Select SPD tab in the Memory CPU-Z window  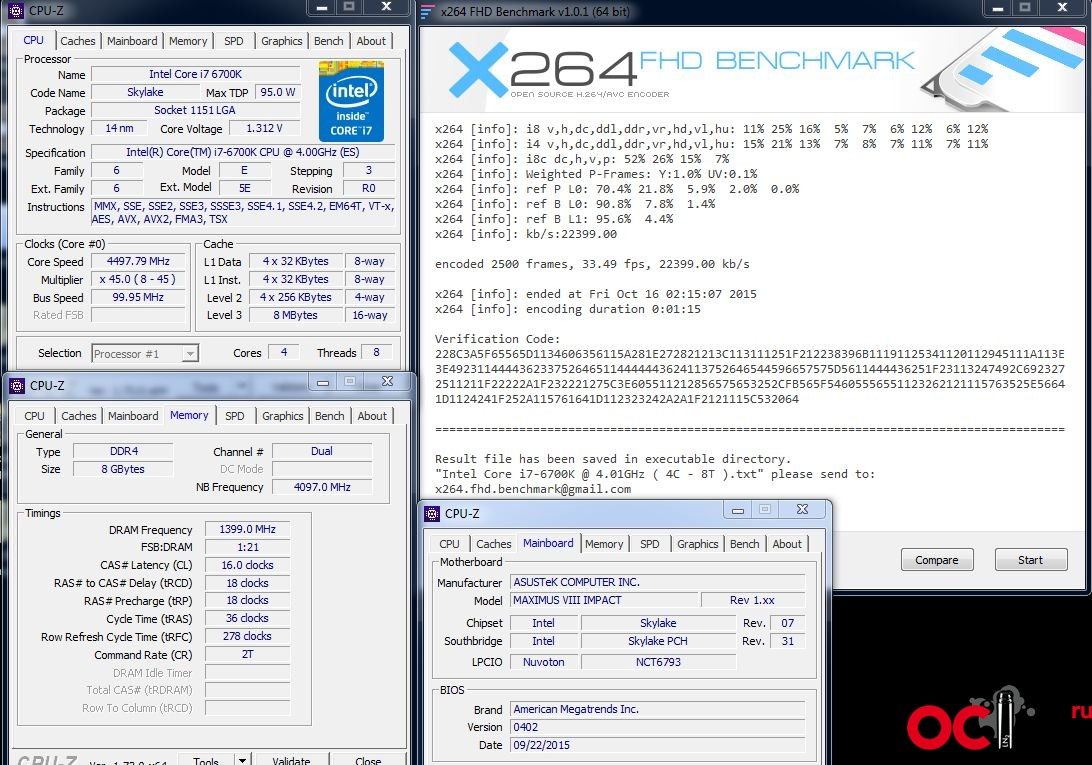click(235, 416)
